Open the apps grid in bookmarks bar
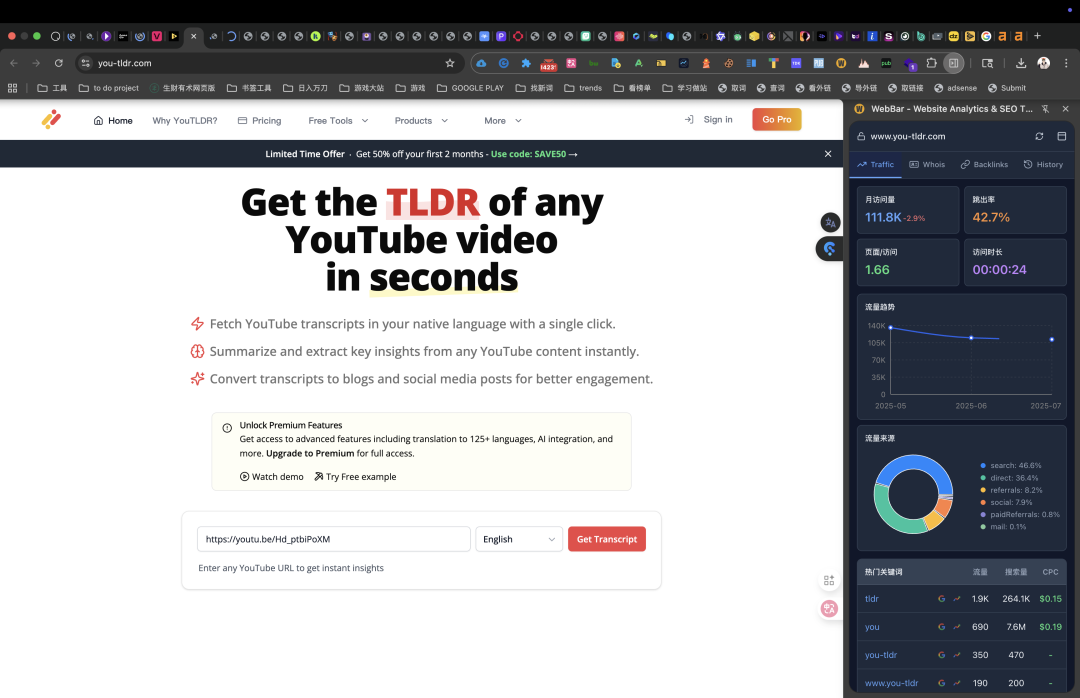1080x698 pixels. tap(12, 88)
